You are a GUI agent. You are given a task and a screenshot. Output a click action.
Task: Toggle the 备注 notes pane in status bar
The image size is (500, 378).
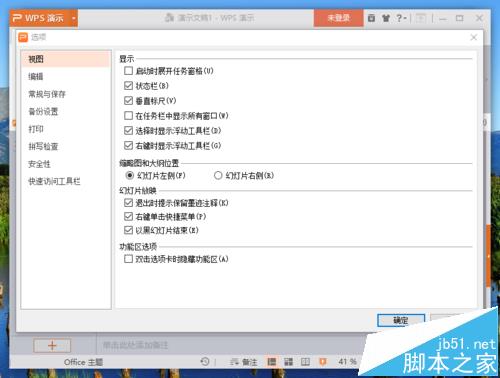244,362
